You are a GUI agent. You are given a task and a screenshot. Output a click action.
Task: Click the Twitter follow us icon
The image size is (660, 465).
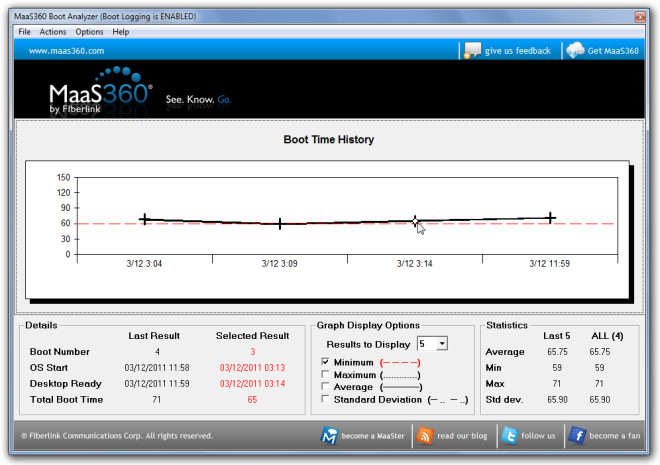(x=509, y=436)
